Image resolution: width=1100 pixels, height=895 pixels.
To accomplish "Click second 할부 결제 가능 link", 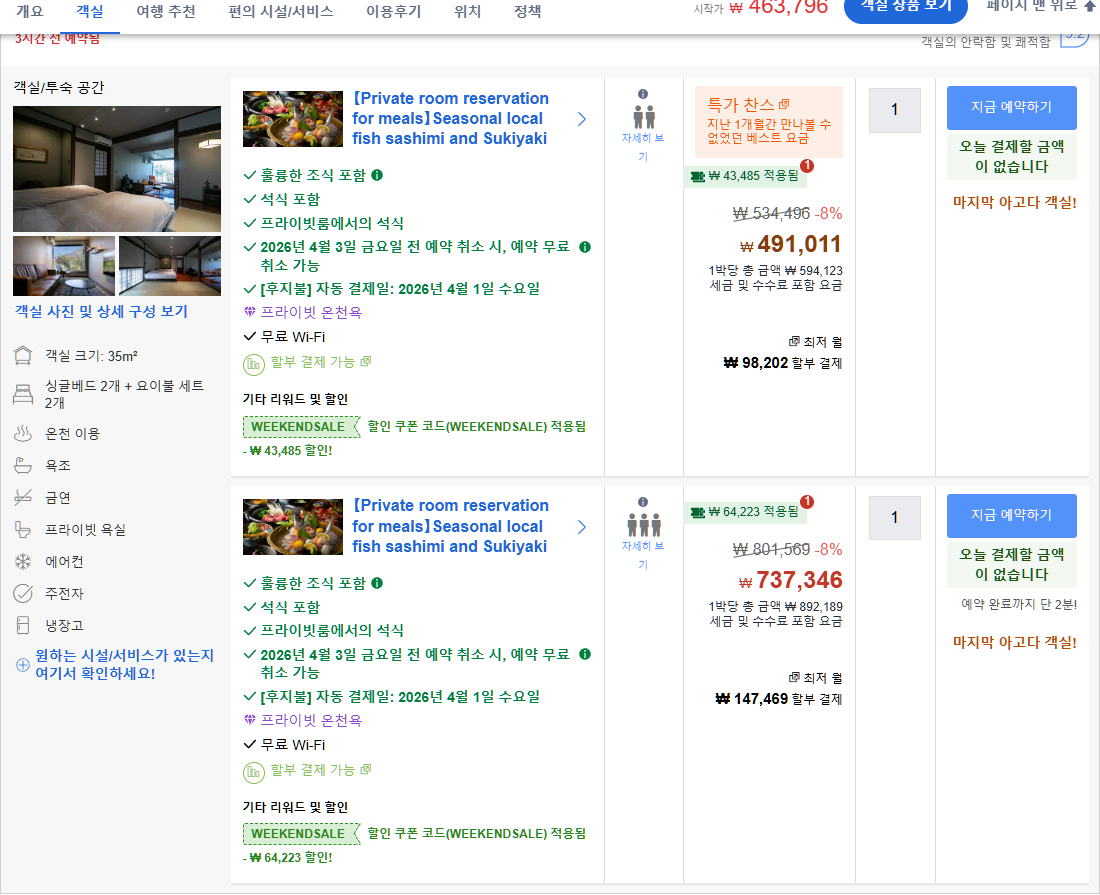I will [321, 770].
